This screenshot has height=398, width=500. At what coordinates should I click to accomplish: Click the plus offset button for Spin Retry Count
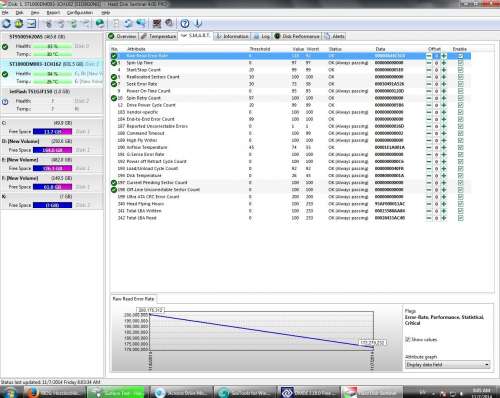(x=444, y=98)
